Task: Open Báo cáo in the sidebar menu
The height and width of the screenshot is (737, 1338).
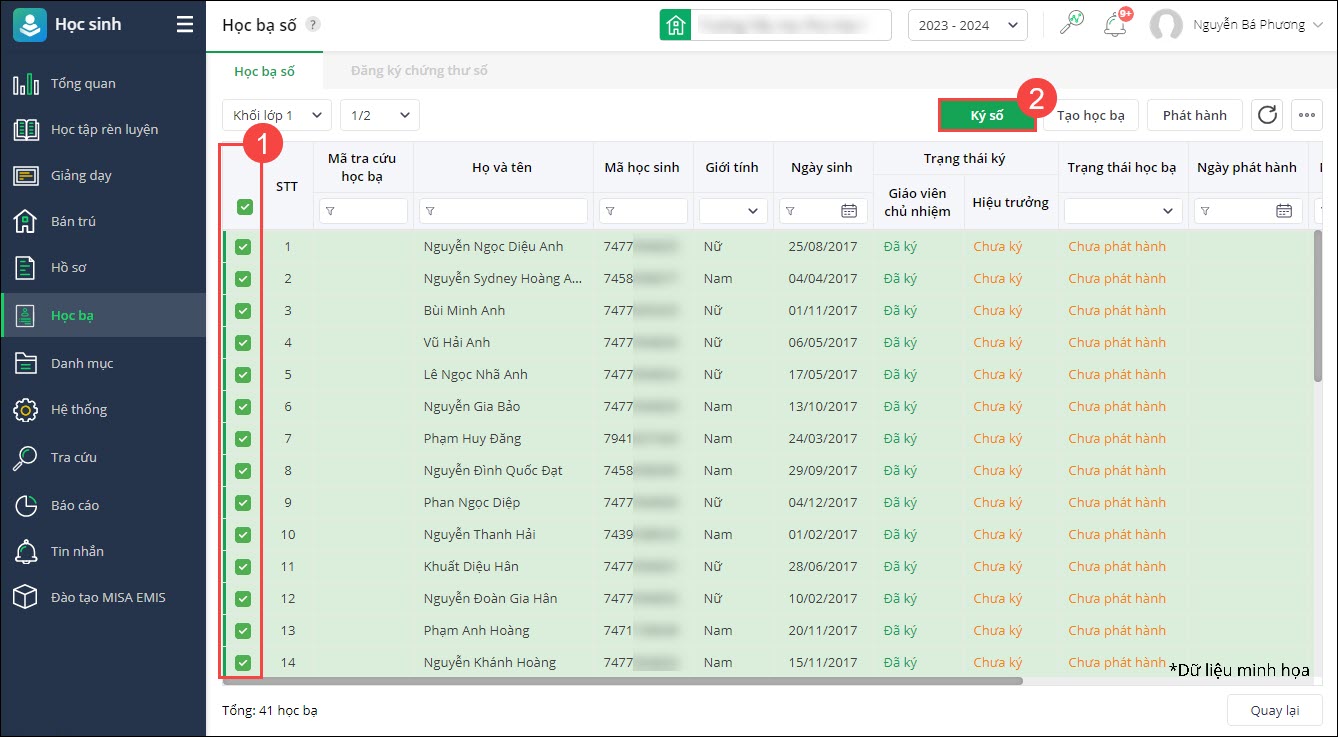Action: (x=75, y=505)
